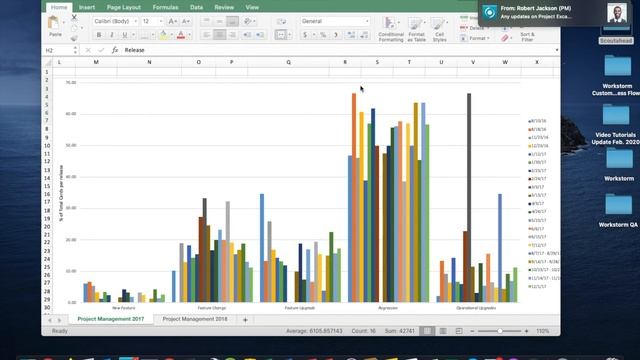Toggle Italic formatting

pyautogui.click(x=111, y=35)
